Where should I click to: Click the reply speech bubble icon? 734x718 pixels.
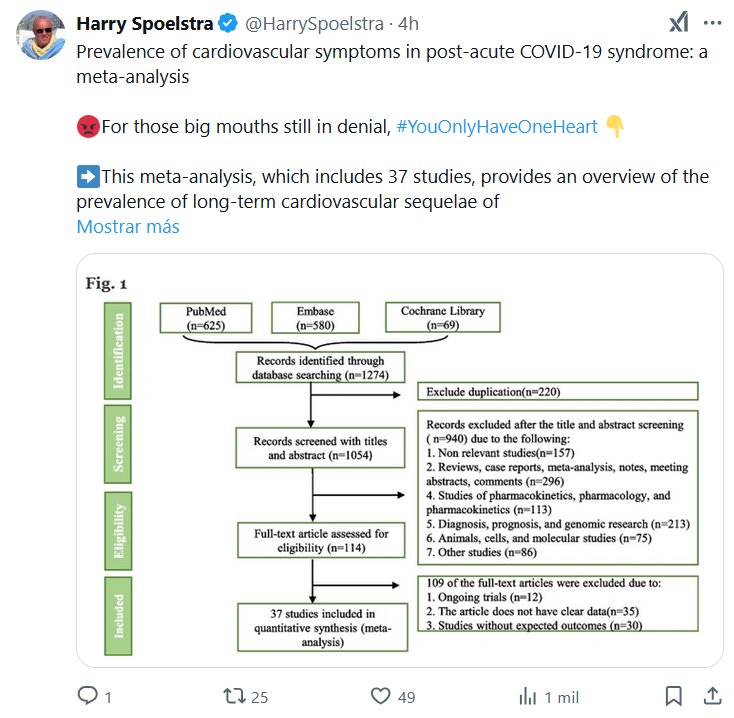[x=88, y=696]
